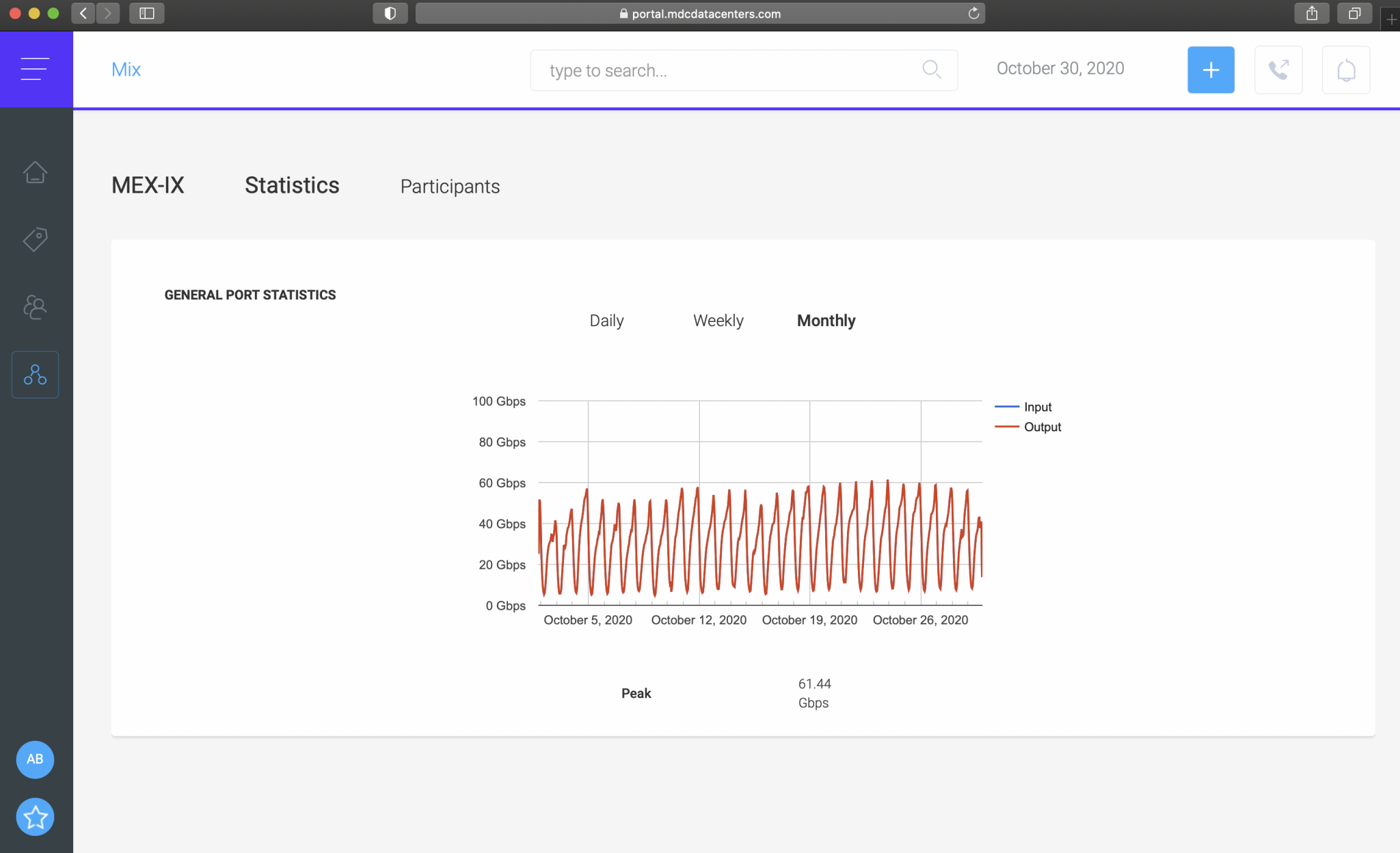Click the AB user avatar
This screenshot has width=1400, height=853.
tap(35, 759)
